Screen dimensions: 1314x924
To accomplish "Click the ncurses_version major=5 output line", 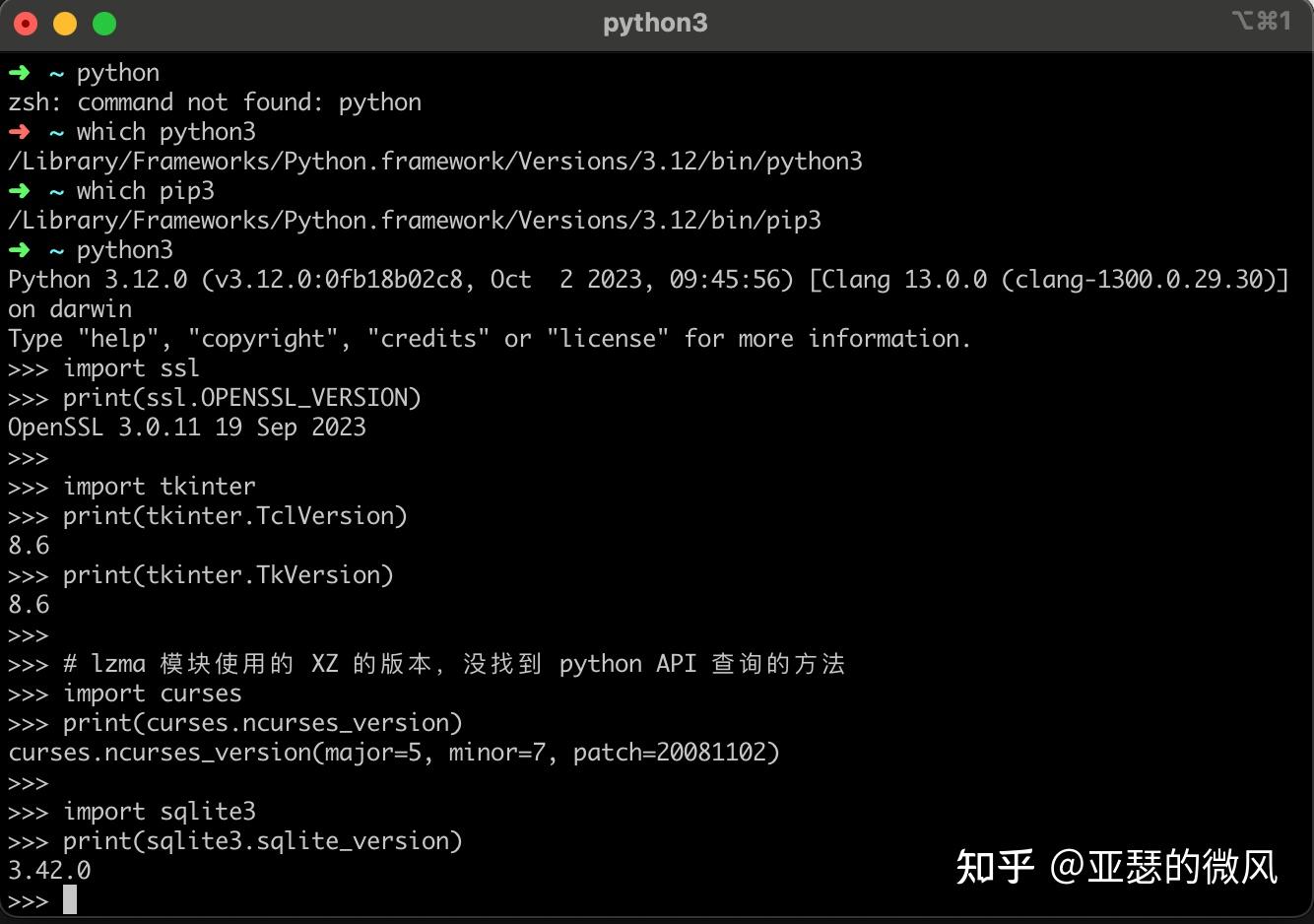I will click(394, 753).
